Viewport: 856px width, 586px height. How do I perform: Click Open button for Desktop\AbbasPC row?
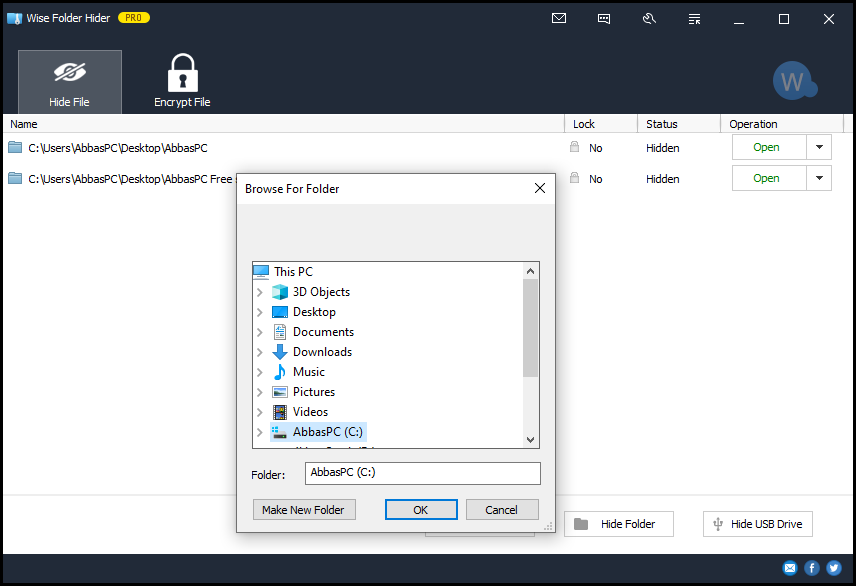769,147
